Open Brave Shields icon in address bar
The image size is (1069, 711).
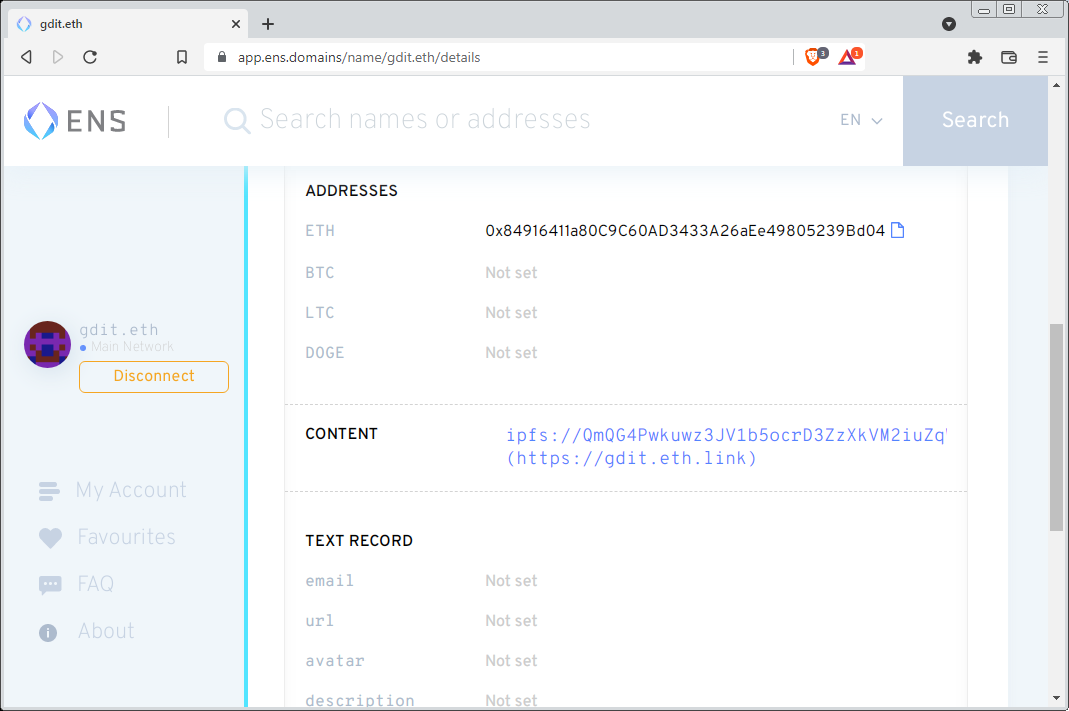coord(814,57)
